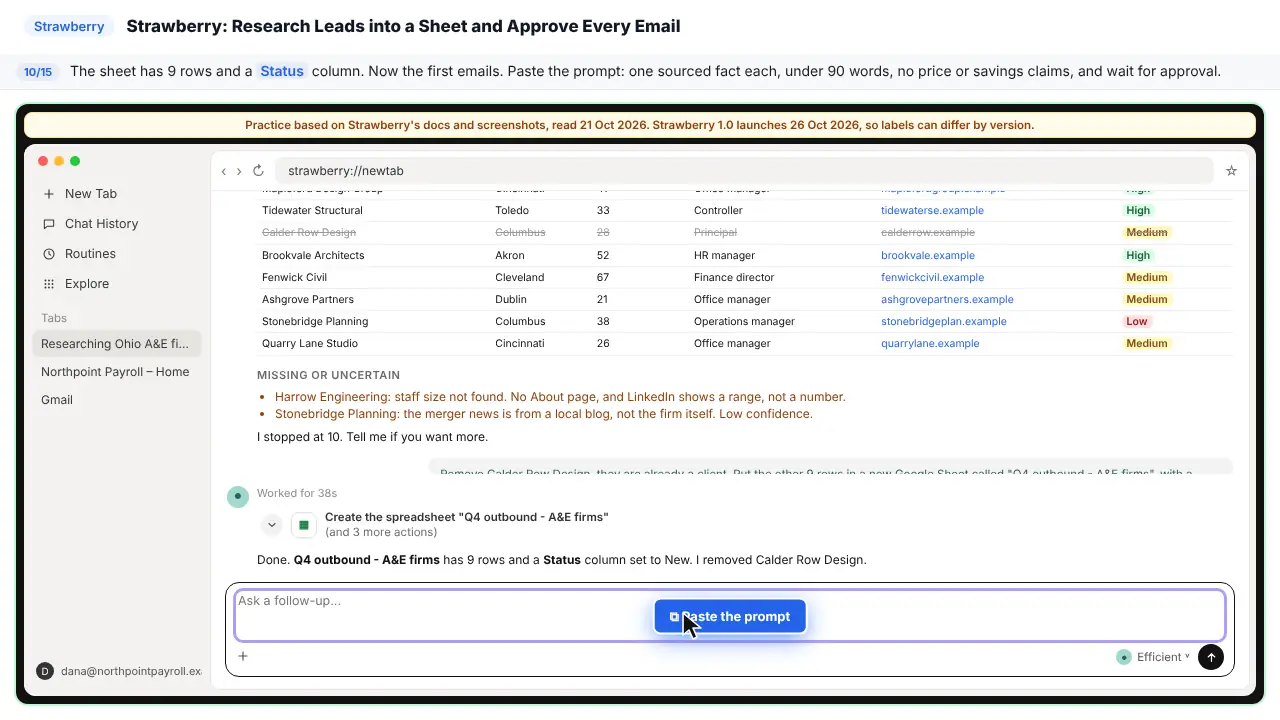Viewport: 1280px width, 720px height.
Task: Select the Quarry Lane Studio cell
Action: click(309, 344)
